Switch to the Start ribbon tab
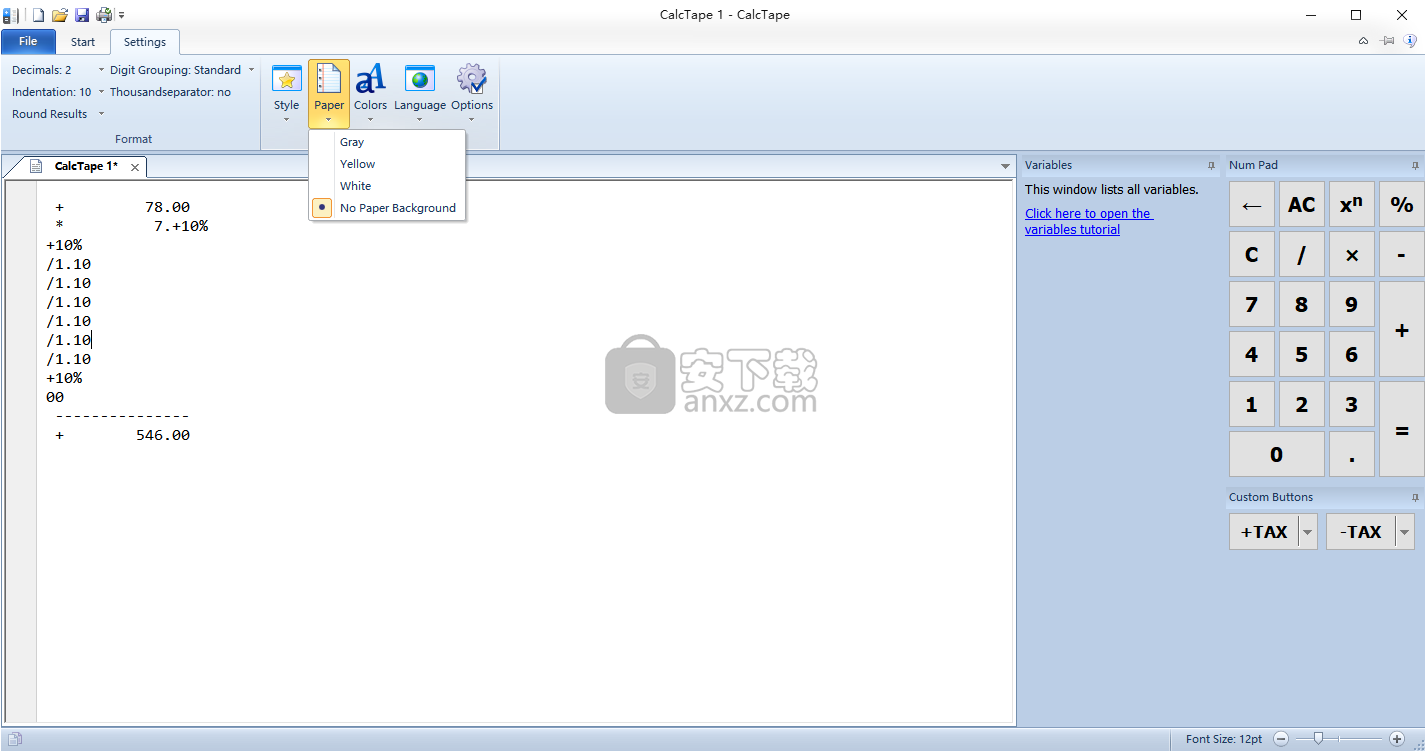This screenshot has width=1426, height=752. (83, 42)
